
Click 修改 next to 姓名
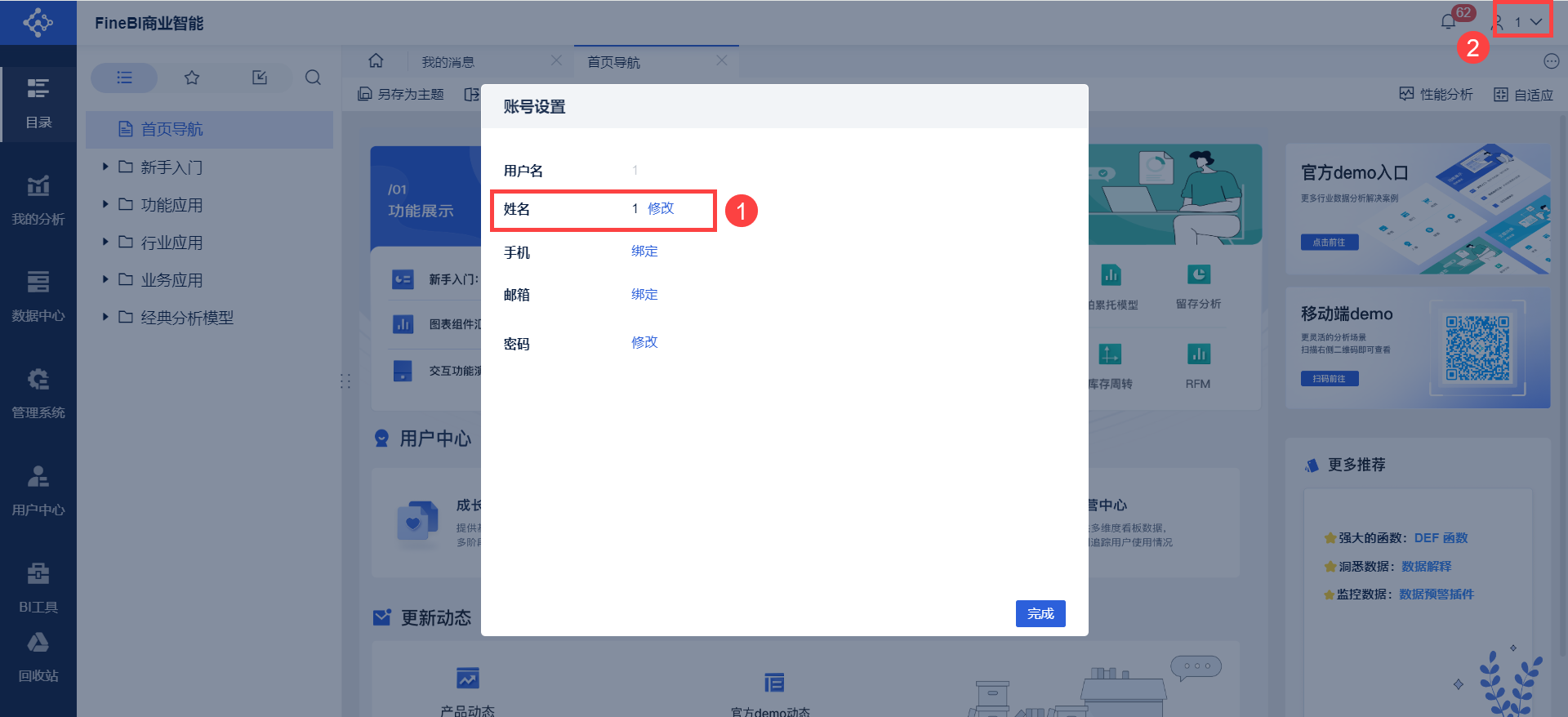[x=661, y=208]
